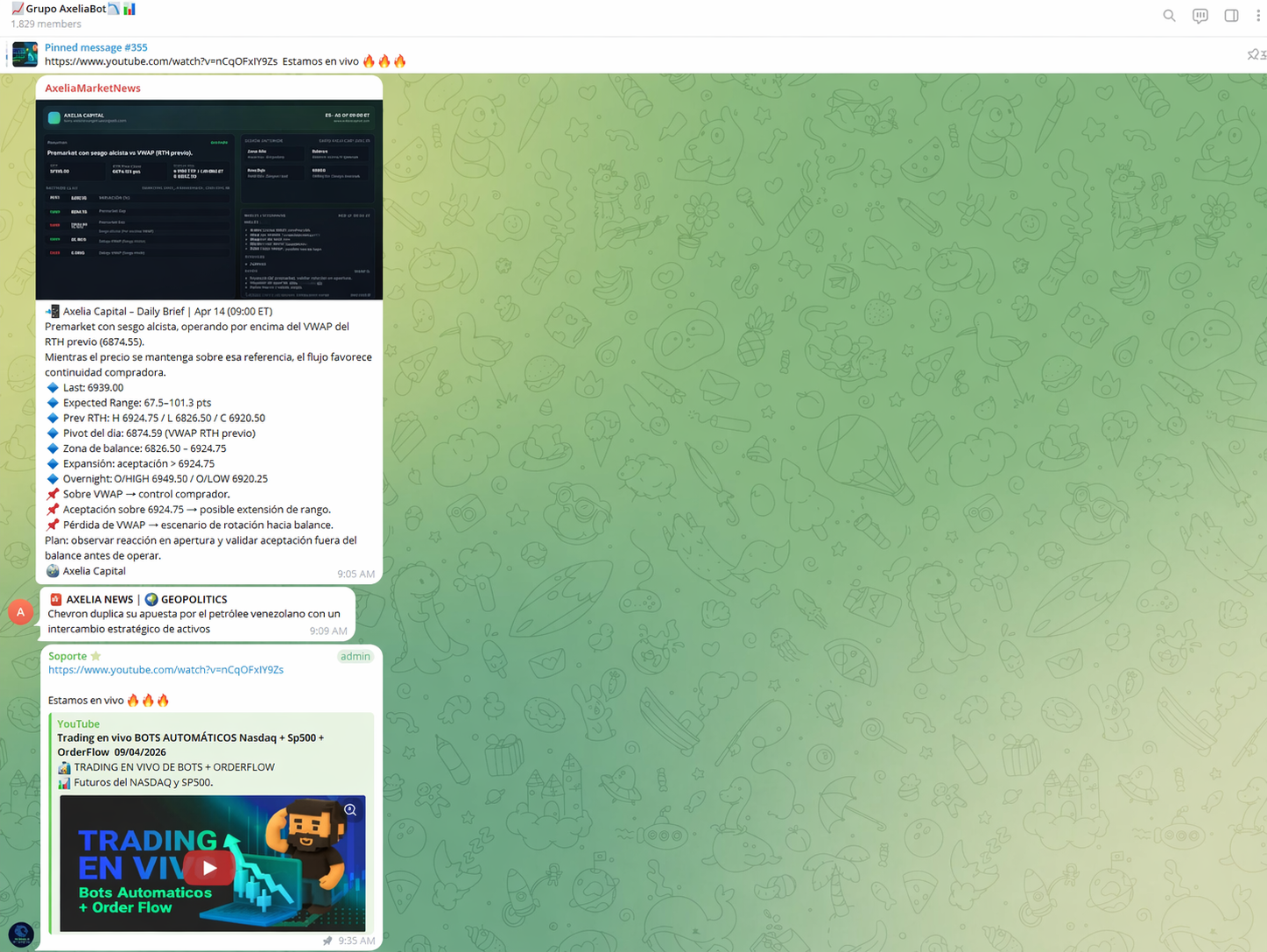Open 'Trading en vivo BOTS AUTOMÁTICOS' preview title
This screenshot has width=1267, height=952.
click(191, 744)
